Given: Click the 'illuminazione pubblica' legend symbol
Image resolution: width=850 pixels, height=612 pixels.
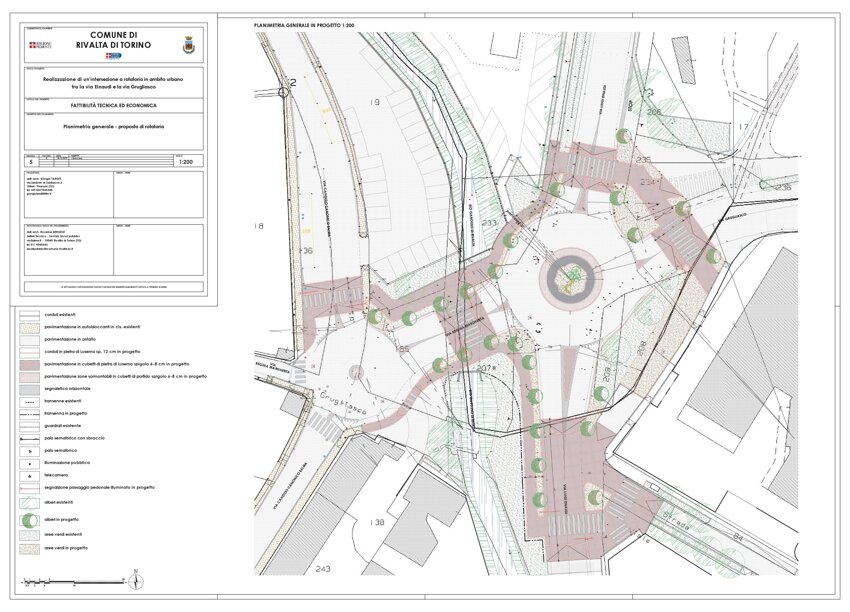Looking at the screenshot, I should click(30, 463).
